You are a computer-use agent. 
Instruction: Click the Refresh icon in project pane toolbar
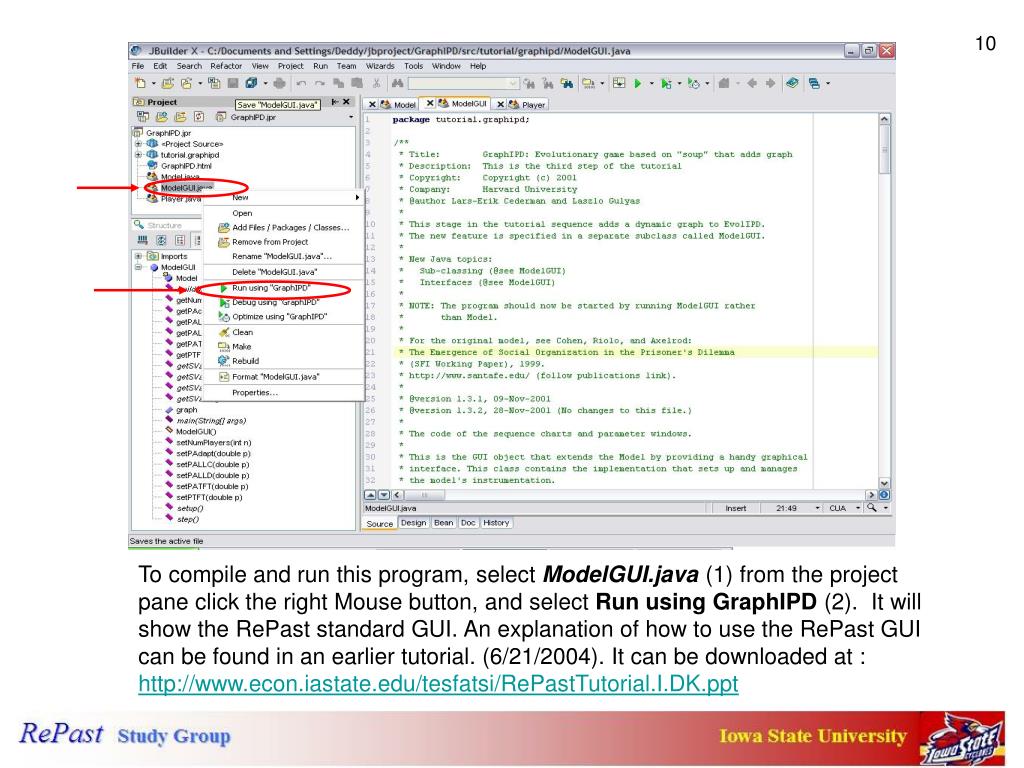[x=199, y=117]
